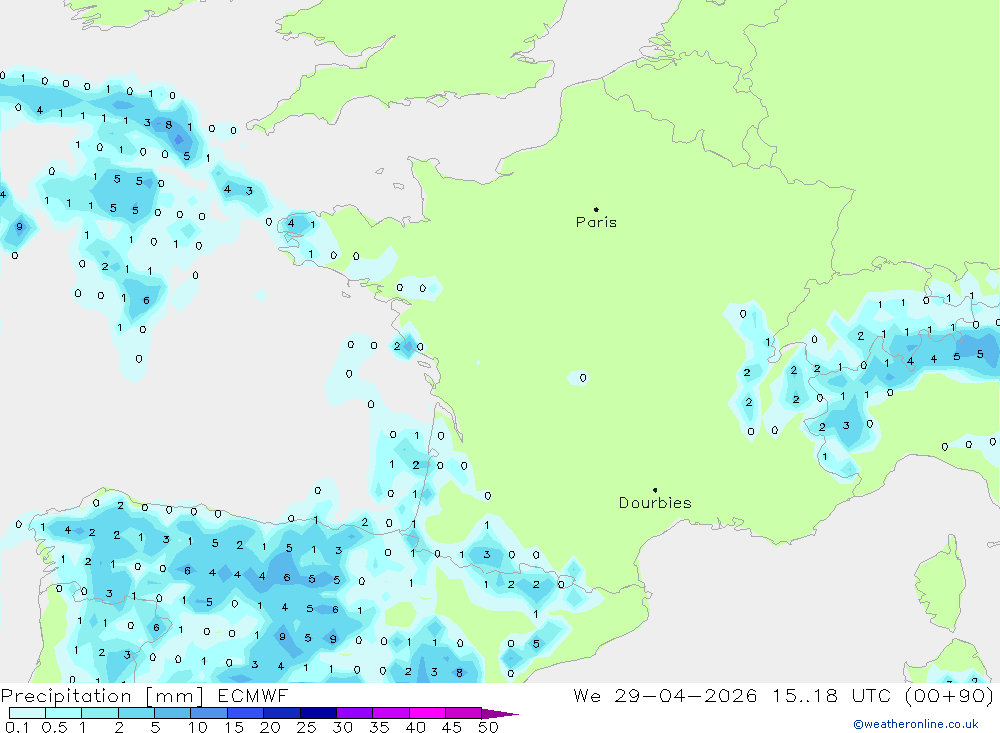Click the 'We 29-04-2026' date text
Viewport: 1000px width, 733px height.
click(665, 695)
